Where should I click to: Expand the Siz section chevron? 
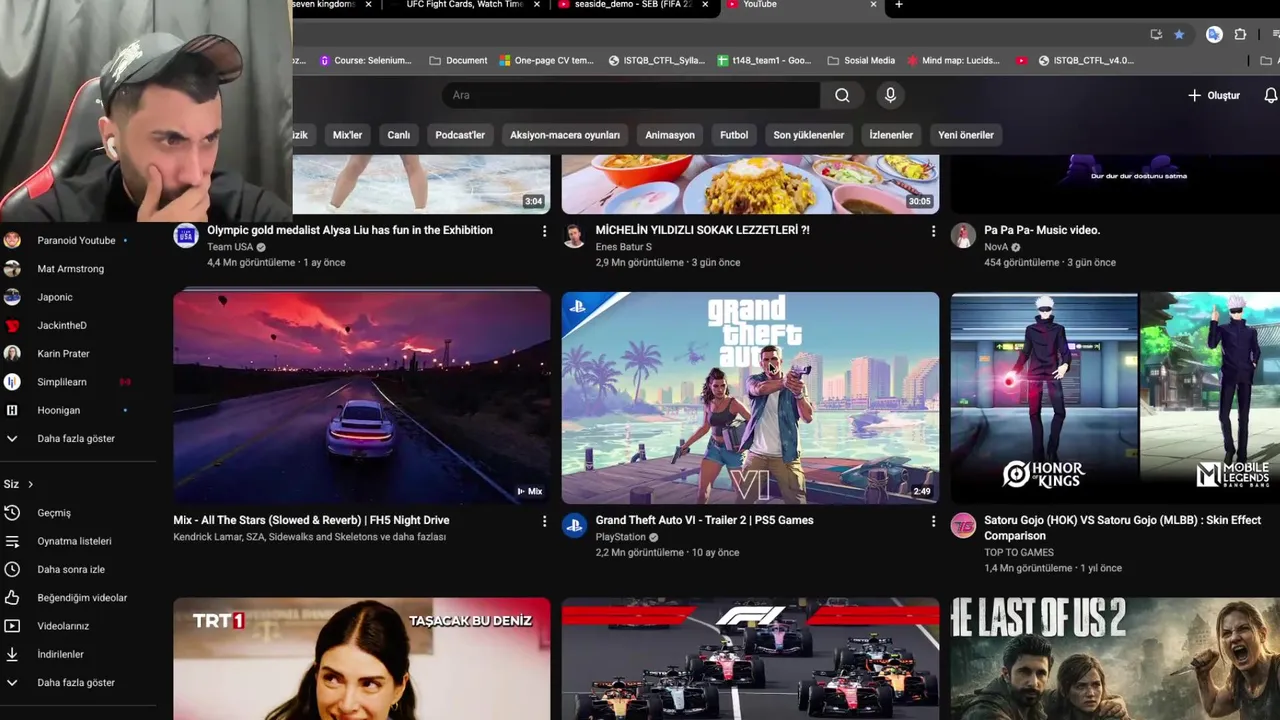pos(30,485)
